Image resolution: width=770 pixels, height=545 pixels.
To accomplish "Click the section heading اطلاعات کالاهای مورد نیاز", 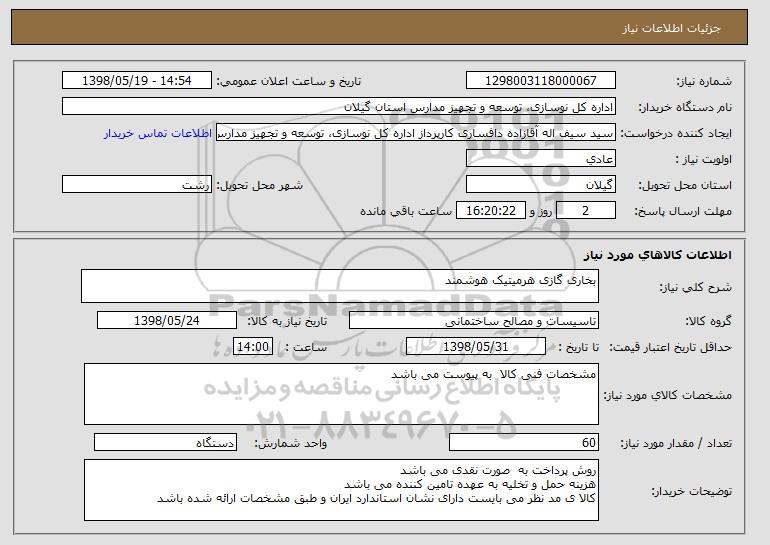I will [x=658, y=254].
